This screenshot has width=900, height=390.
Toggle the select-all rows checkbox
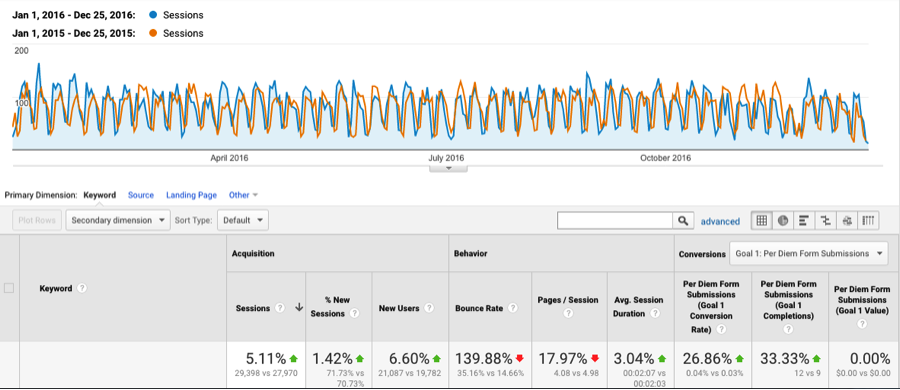9,288
